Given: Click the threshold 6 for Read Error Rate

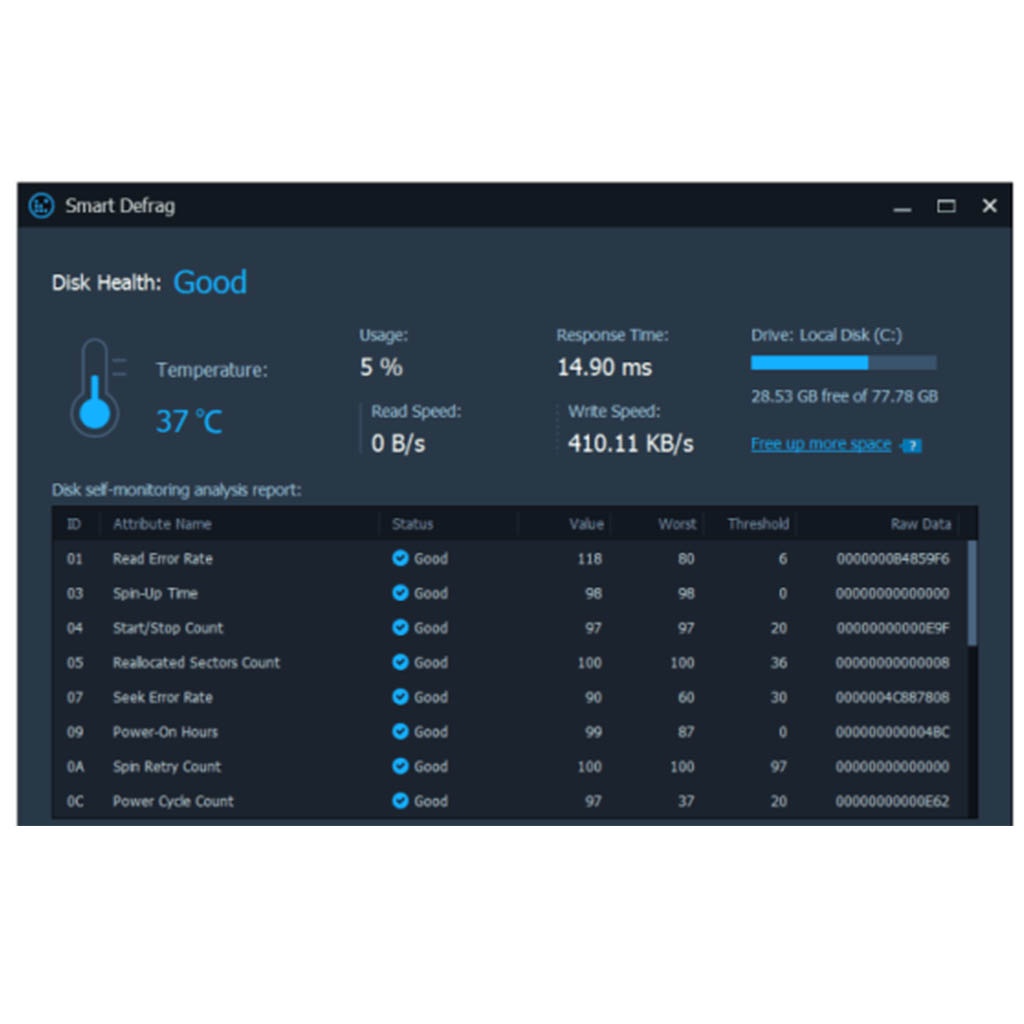Looking at the screenshot, I should (782, 559).
